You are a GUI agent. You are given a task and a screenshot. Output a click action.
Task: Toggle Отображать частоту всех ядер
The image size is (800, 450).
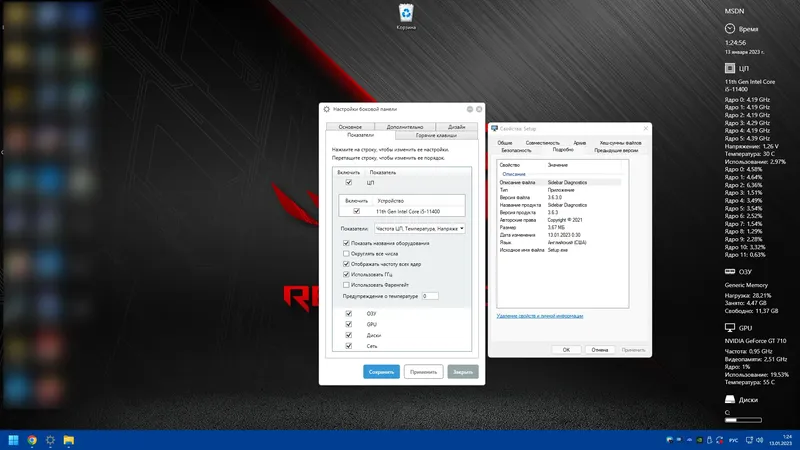tap(346, 264)
